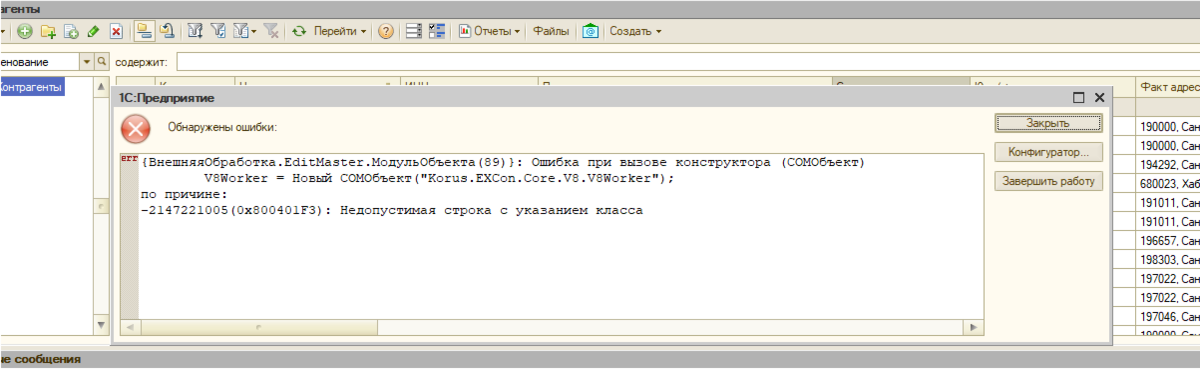Click the Help question mark icon
Image resolution: width=1200 pixels, height=369 pixels.
pyautogui.click(x=386, y=31)
